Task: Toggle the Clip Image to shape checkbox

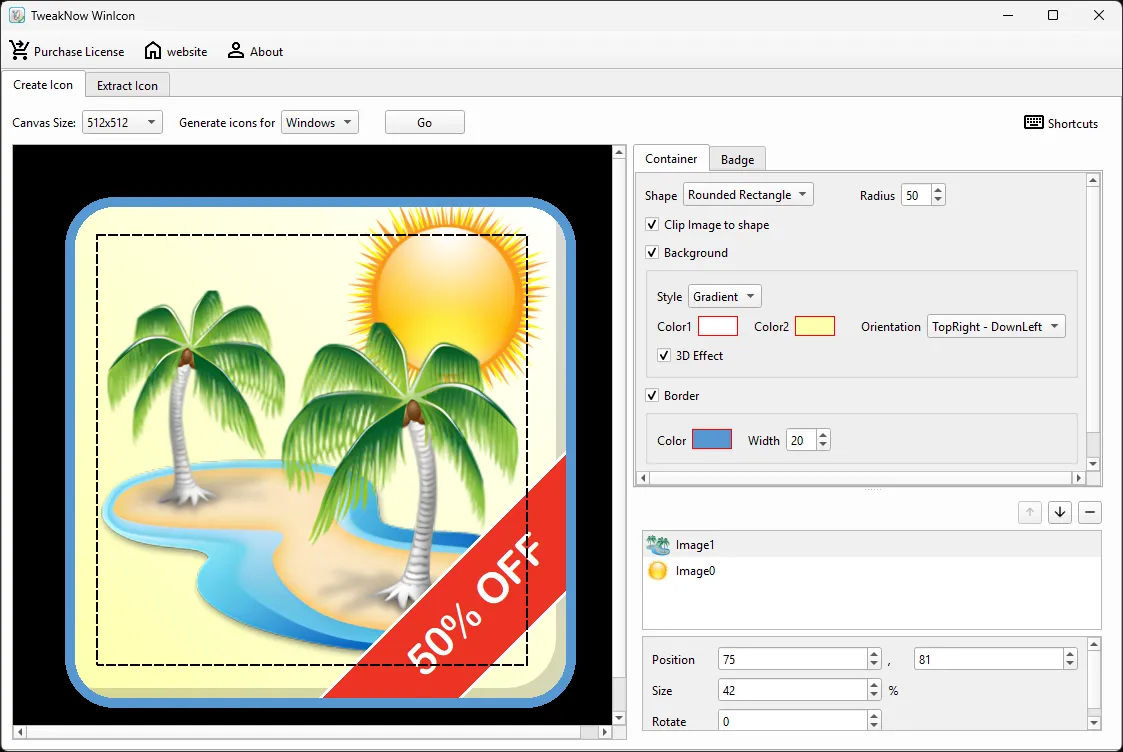Action: [652, 224]
